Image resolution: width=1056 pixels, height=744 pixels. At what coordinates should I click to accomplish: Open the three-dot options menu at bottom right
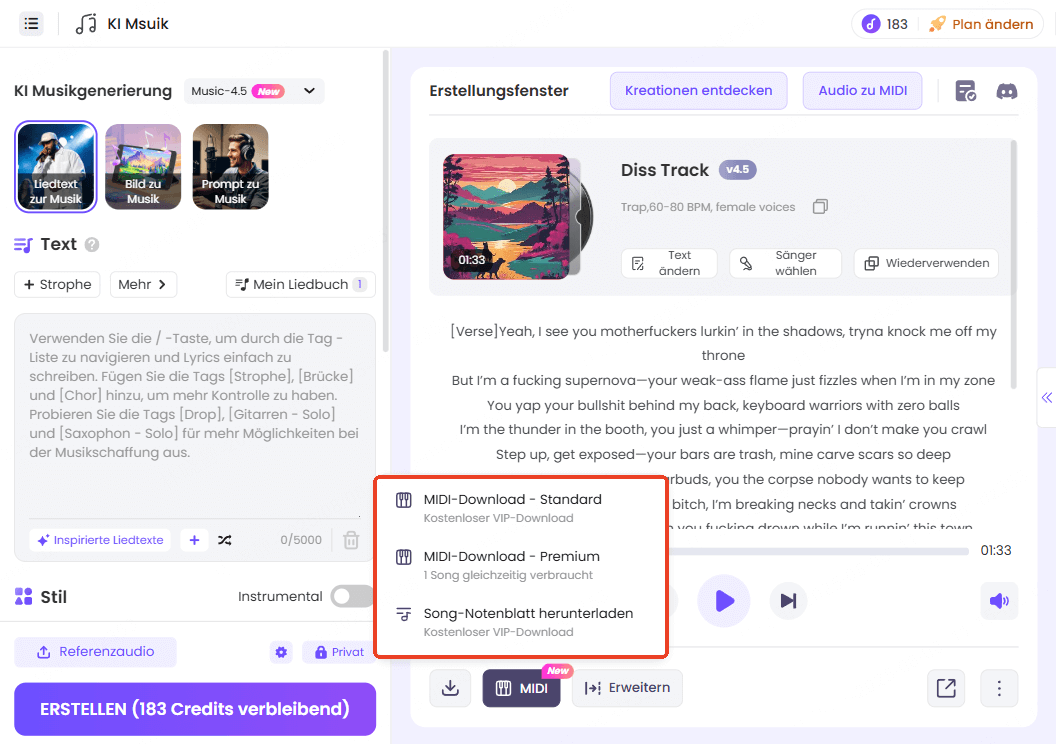click(999, 688)
